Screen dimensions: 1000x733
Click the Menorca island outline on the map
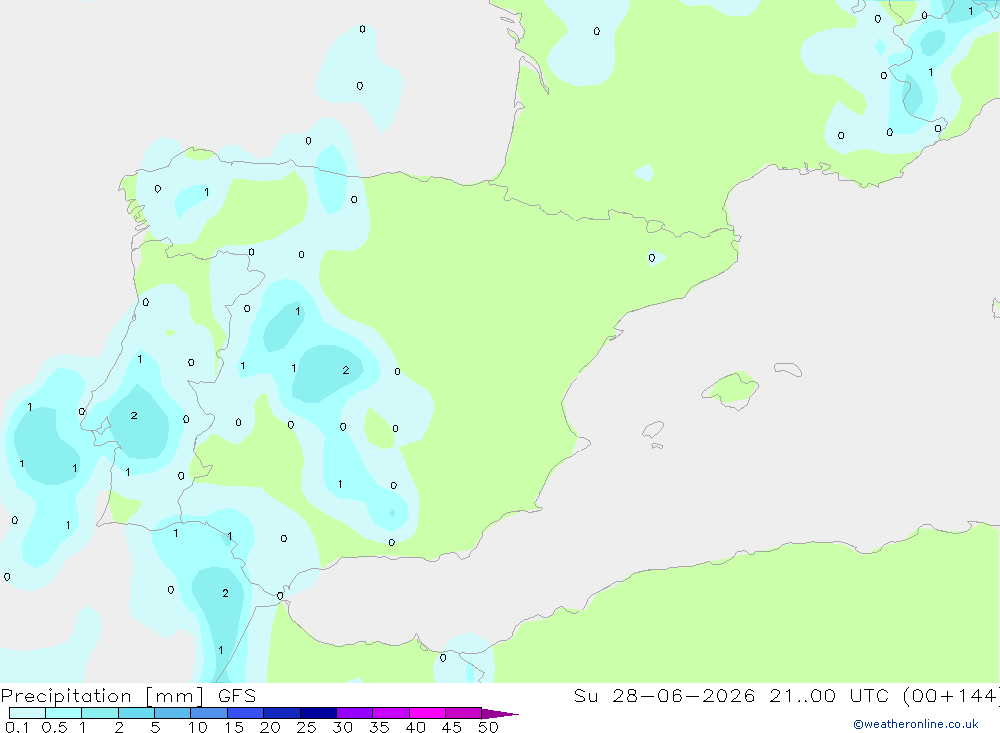(788, 369)
